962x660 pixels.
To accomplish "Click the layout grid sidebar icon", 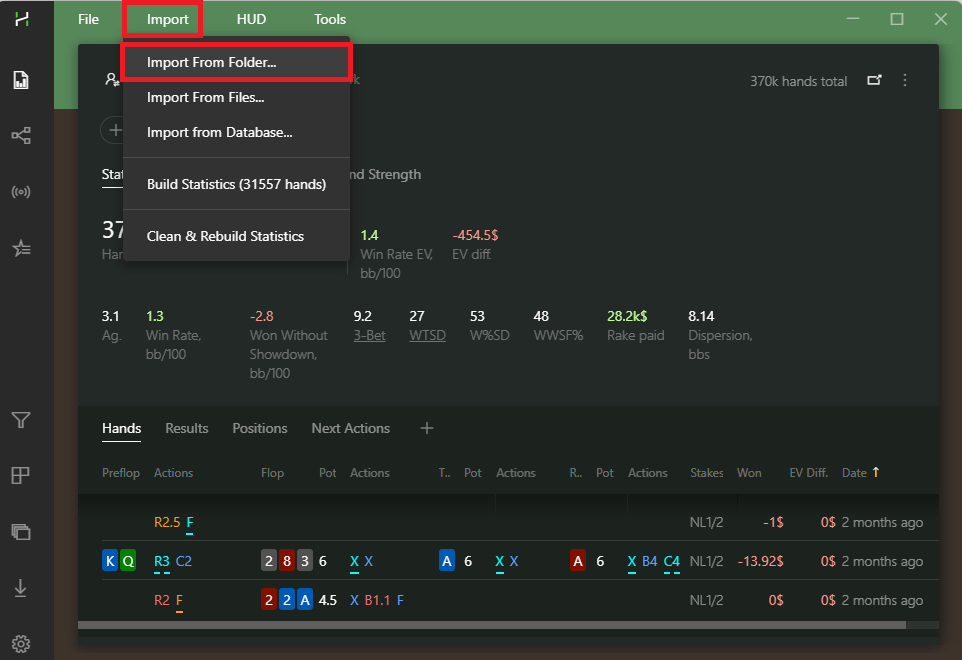I will point(20,476).
